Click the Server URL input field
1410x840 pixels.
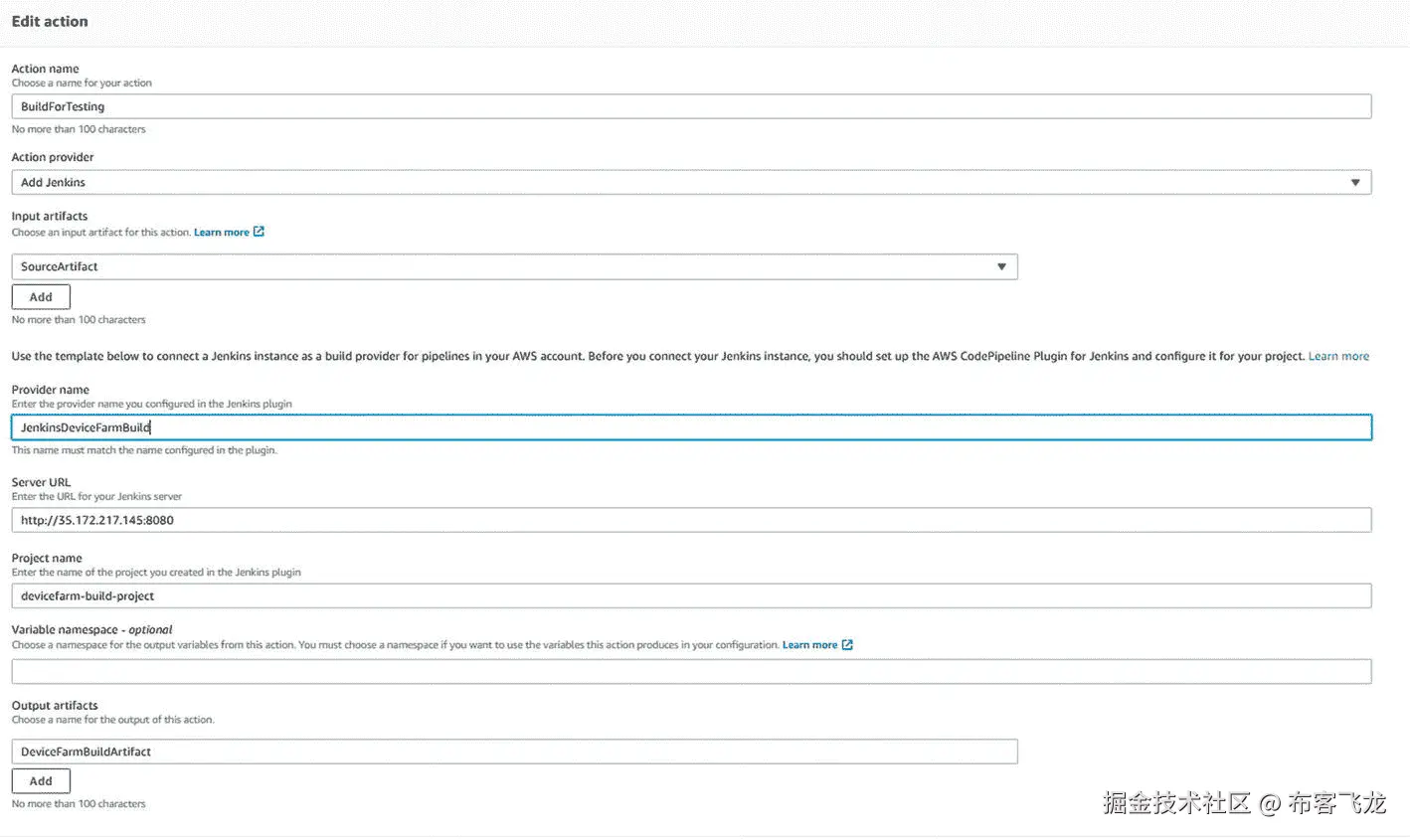(x=691, y=520)
